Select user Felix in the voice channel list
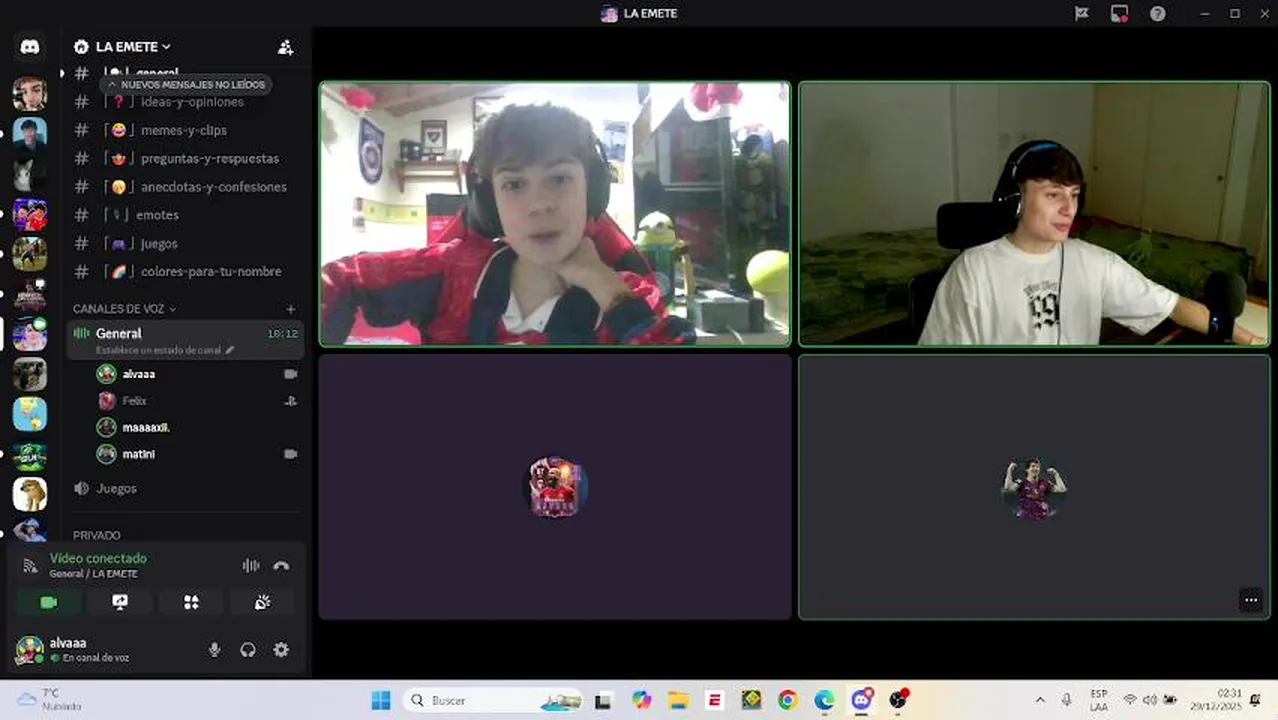 (x=197, y=400)
